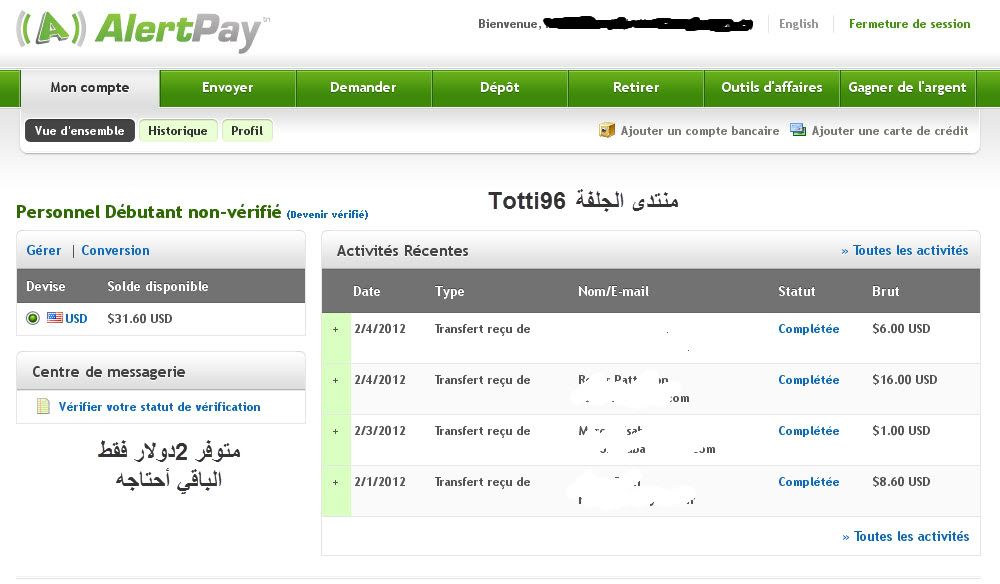Click the Devise column header
Screen dimensions: 1000x584
coord(46,286)
